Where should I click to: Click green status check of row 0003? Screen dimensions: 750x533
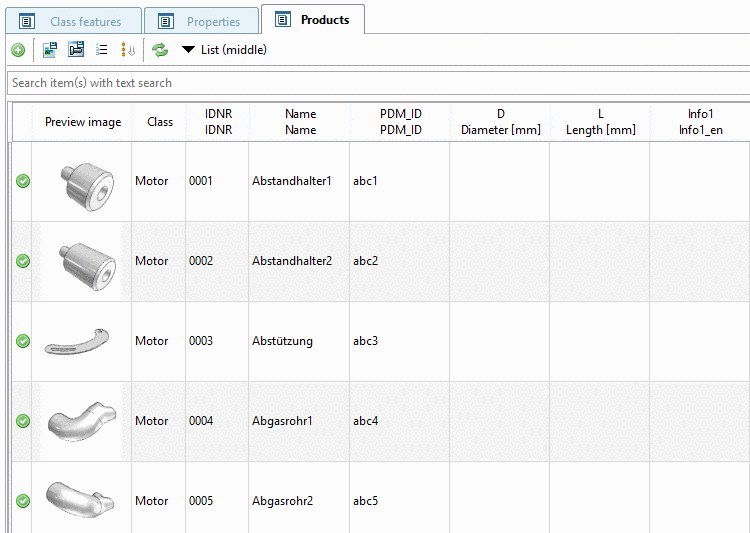(x=23, y=341)
